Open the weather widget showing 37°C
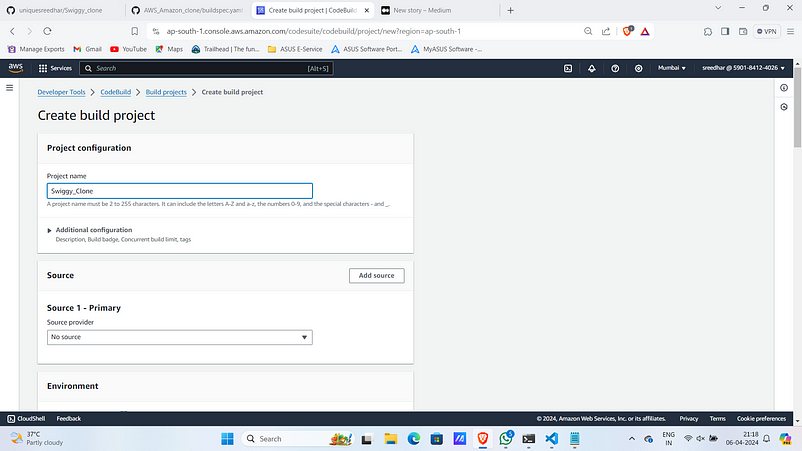802x451 pixels. (x=37, y=438)
